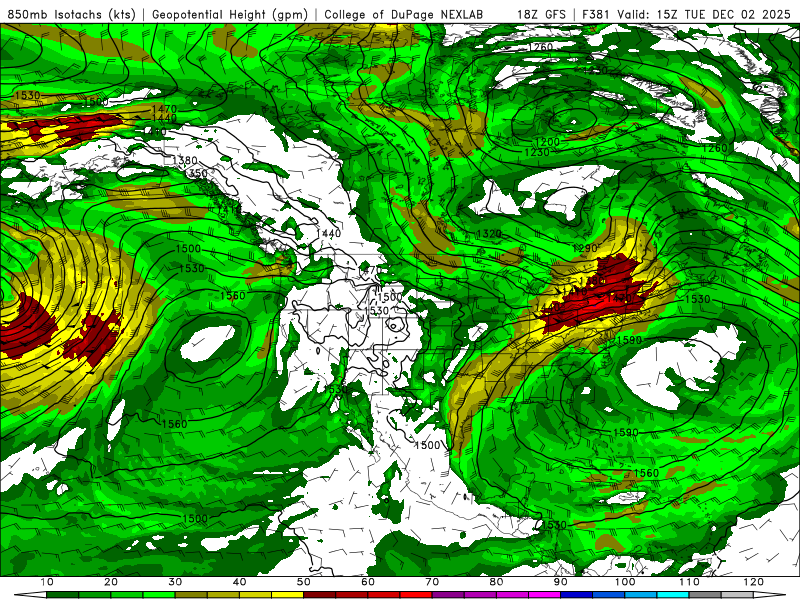Click the '1200' height contour label
Screen dimensions: 800x600
547,142
